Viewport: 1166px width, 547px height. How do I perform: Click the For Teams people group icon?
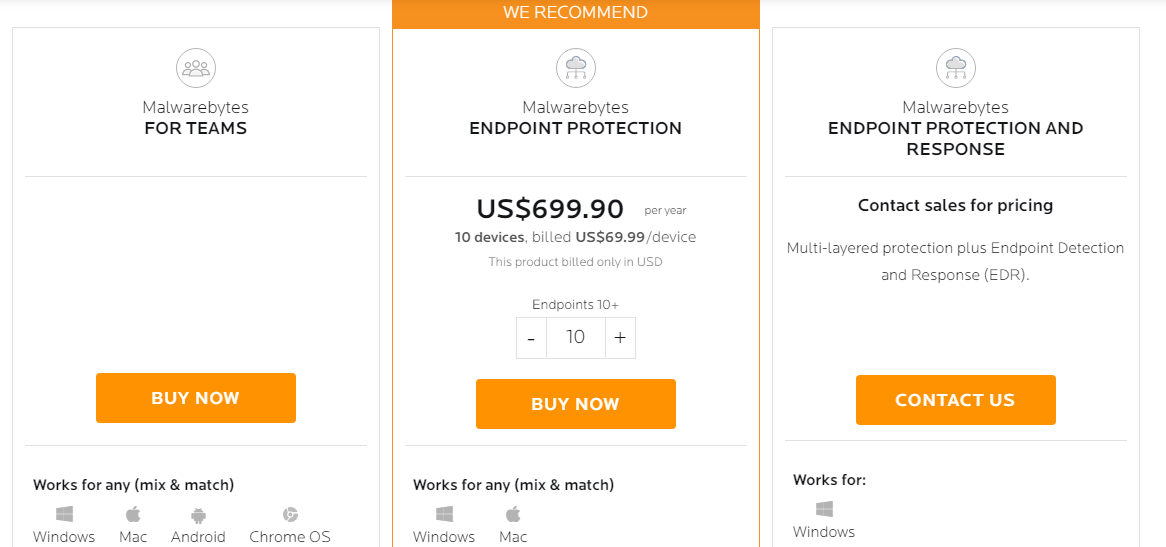196,68
